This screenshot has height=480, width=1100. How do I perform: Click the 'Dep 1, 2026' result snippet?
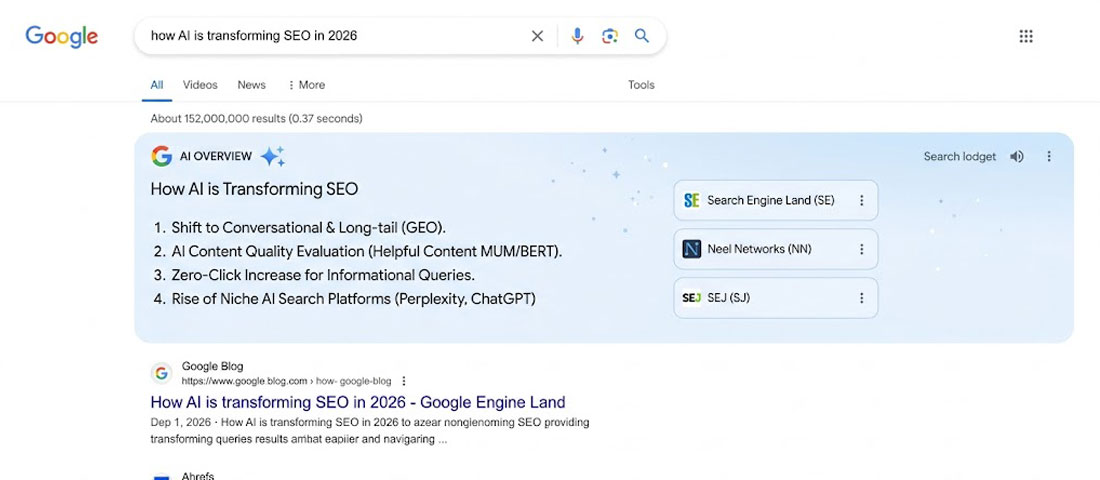click(x=370, y=431)
